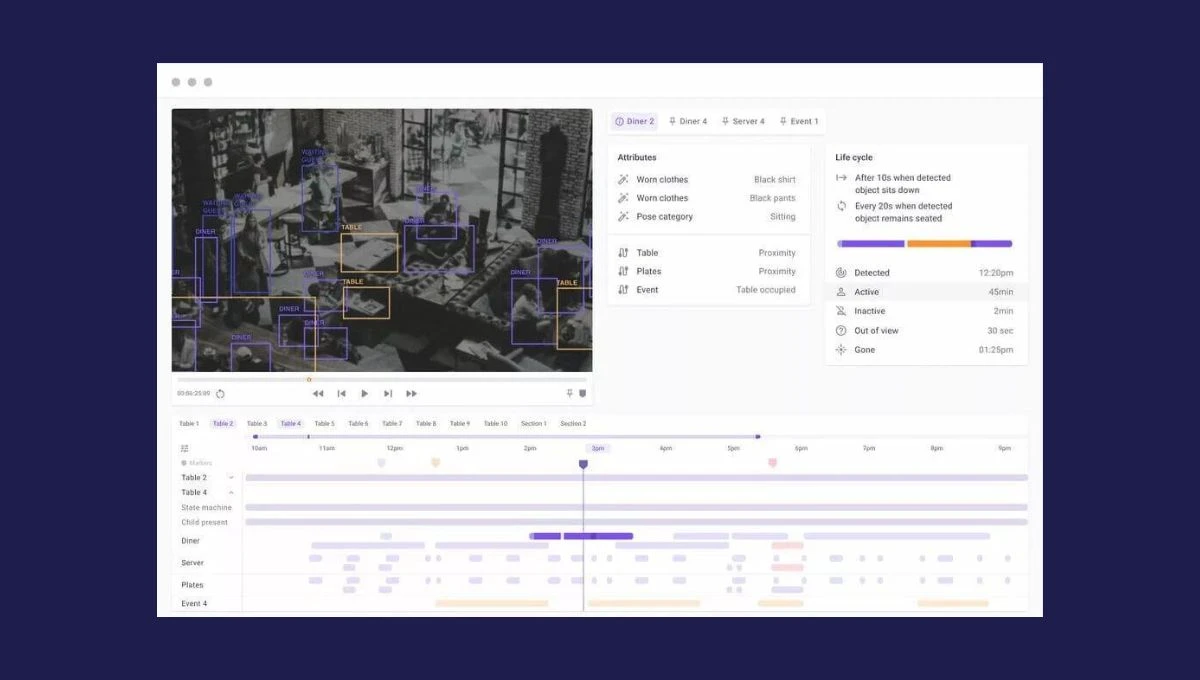Viewport: 1200px width, 680px height.
Task: Select the Server 4 pinned tab
Action: (743, 121)
